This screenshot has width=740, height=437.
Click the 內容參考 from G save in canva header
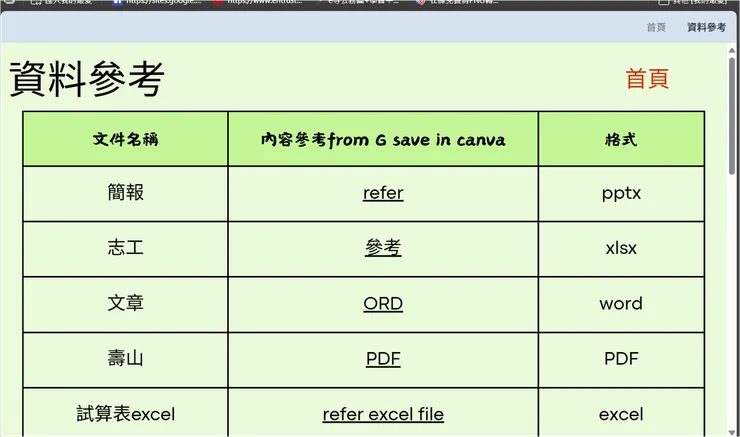(383, 139)
